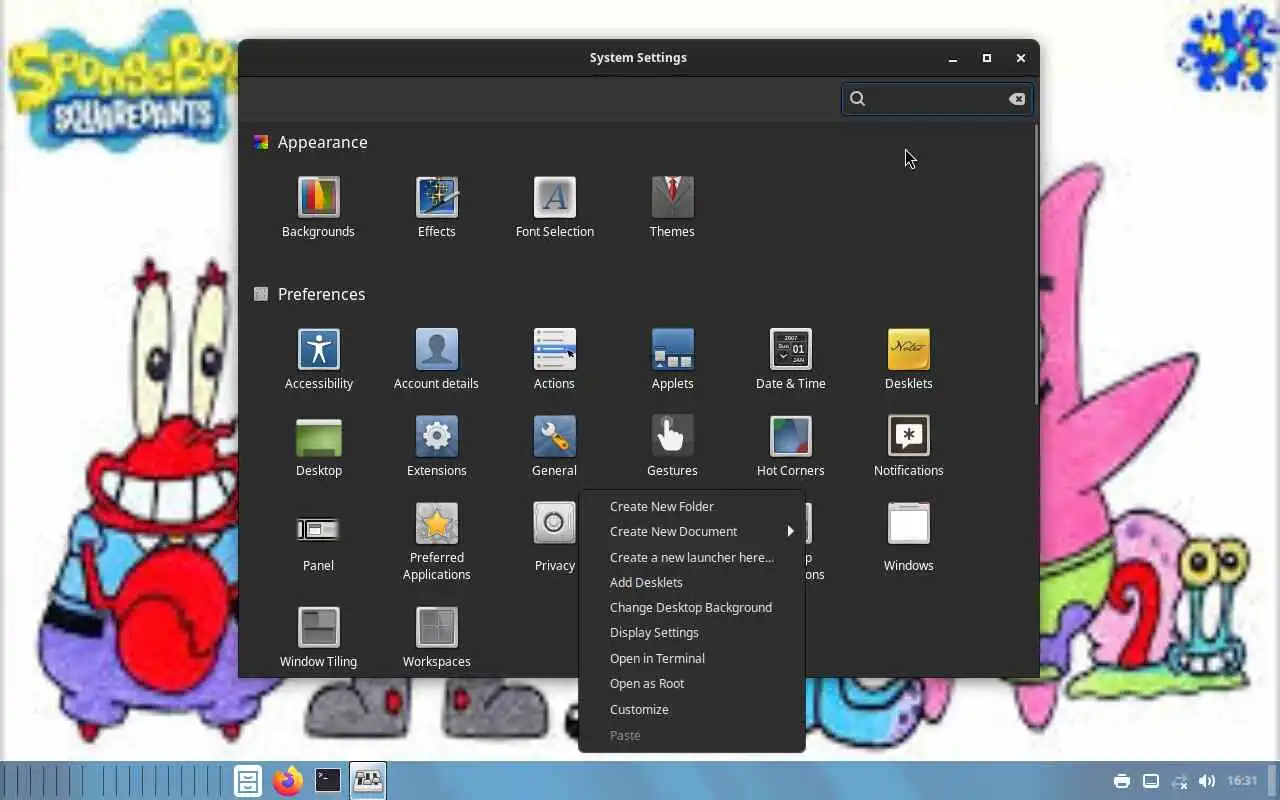Image resolution: width=1280 pixels, height=800 pixels.
Task: Clear the search field with the X button
Action: click(1017, 99)
